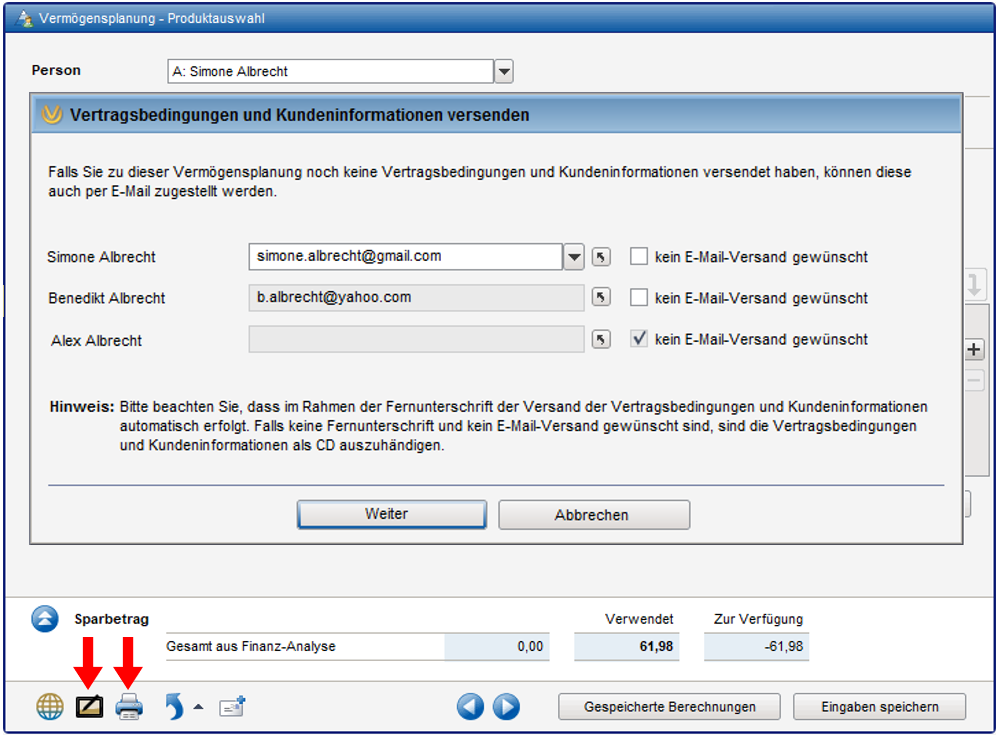The image size is (1000, 738).
Task: Expand Simone Albrecht's email address dropdown
Action: (x=574, y=257)
